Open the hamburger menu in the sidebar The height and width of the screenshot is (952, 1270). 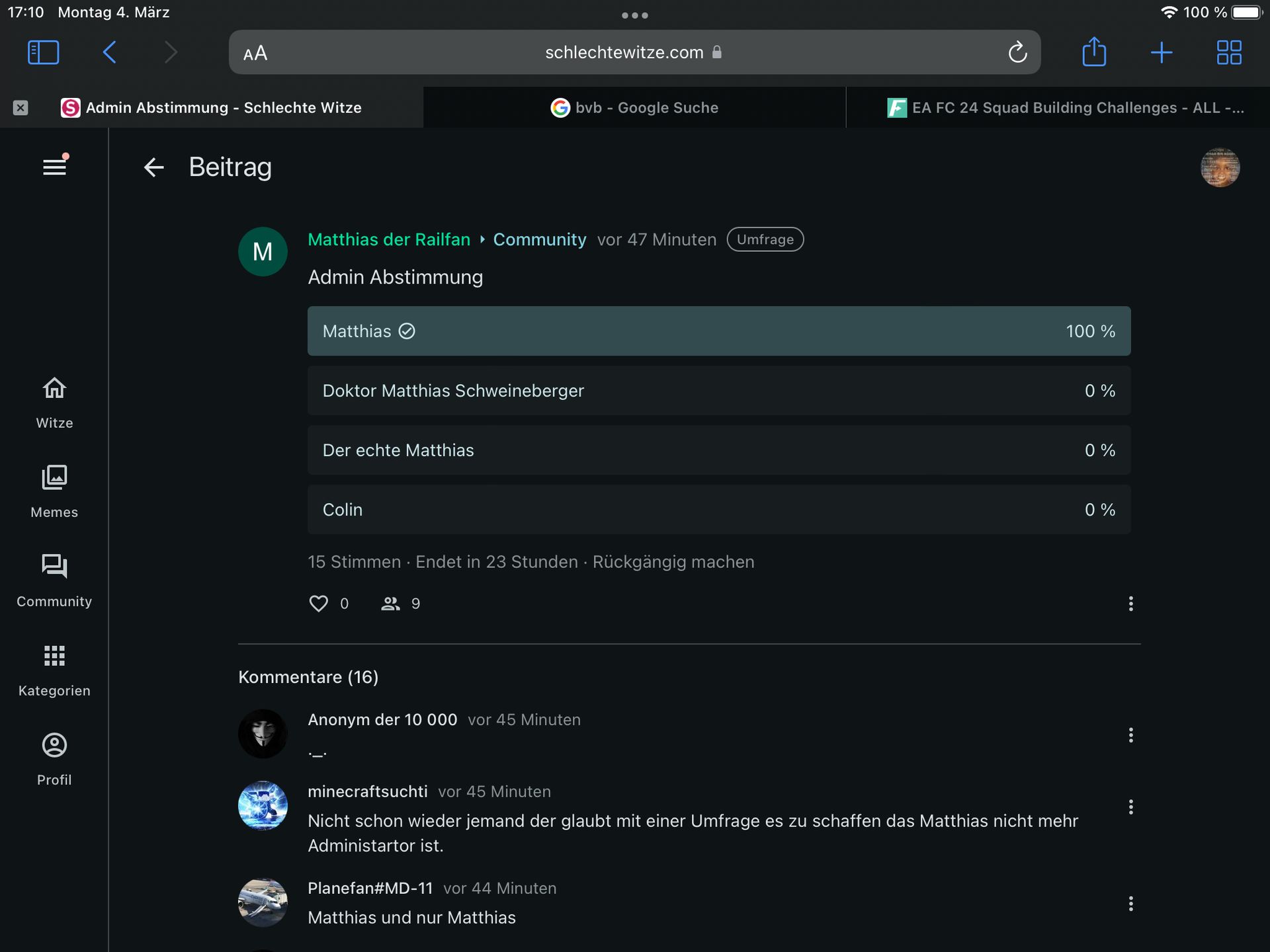pyautogui.click(x=54, y=167)
